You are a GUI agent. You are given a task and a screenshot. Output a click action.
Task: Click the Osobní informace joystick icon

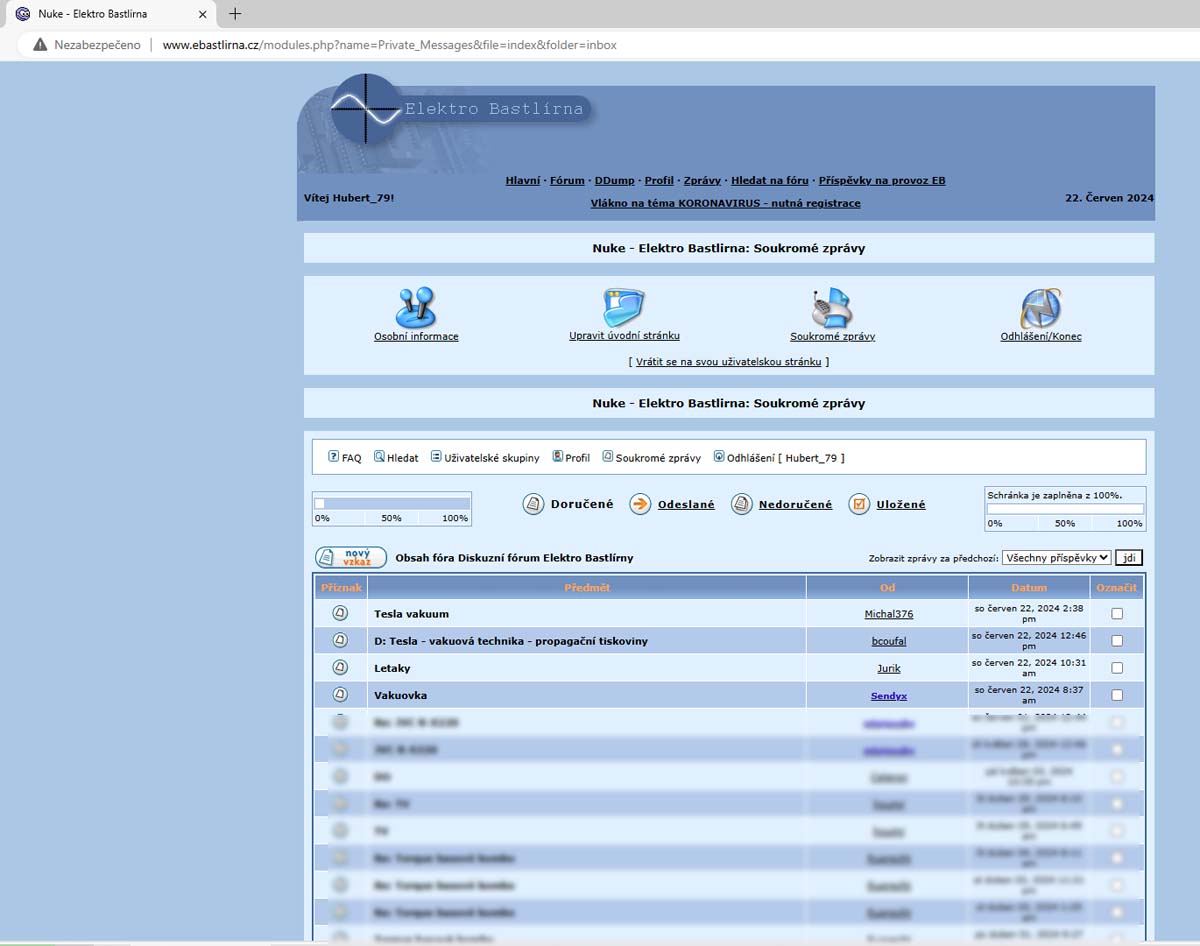[x=416, y=308]
